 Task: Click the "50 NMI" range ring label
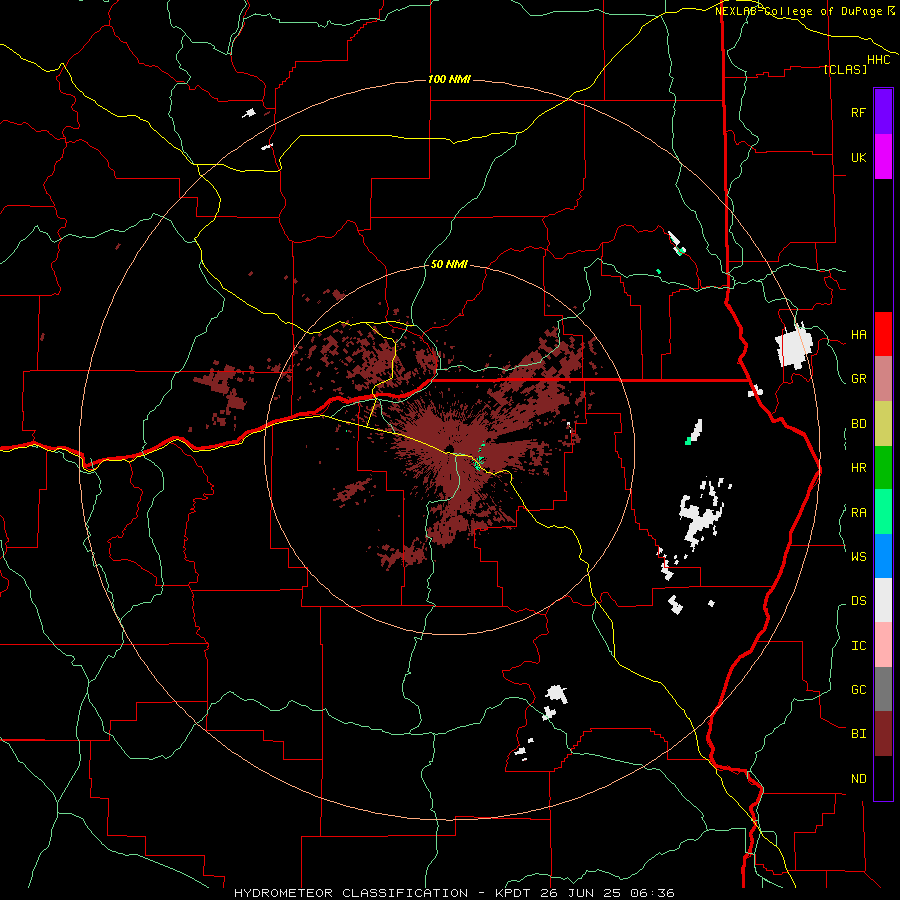tap(449, 265)
